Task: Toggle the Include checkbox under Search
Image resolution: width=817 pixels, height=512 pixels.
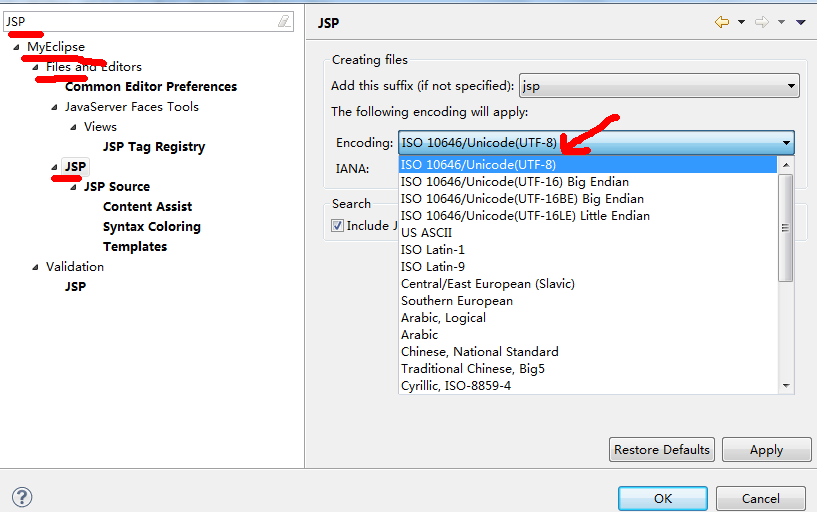Action: [x=338, y=226]
